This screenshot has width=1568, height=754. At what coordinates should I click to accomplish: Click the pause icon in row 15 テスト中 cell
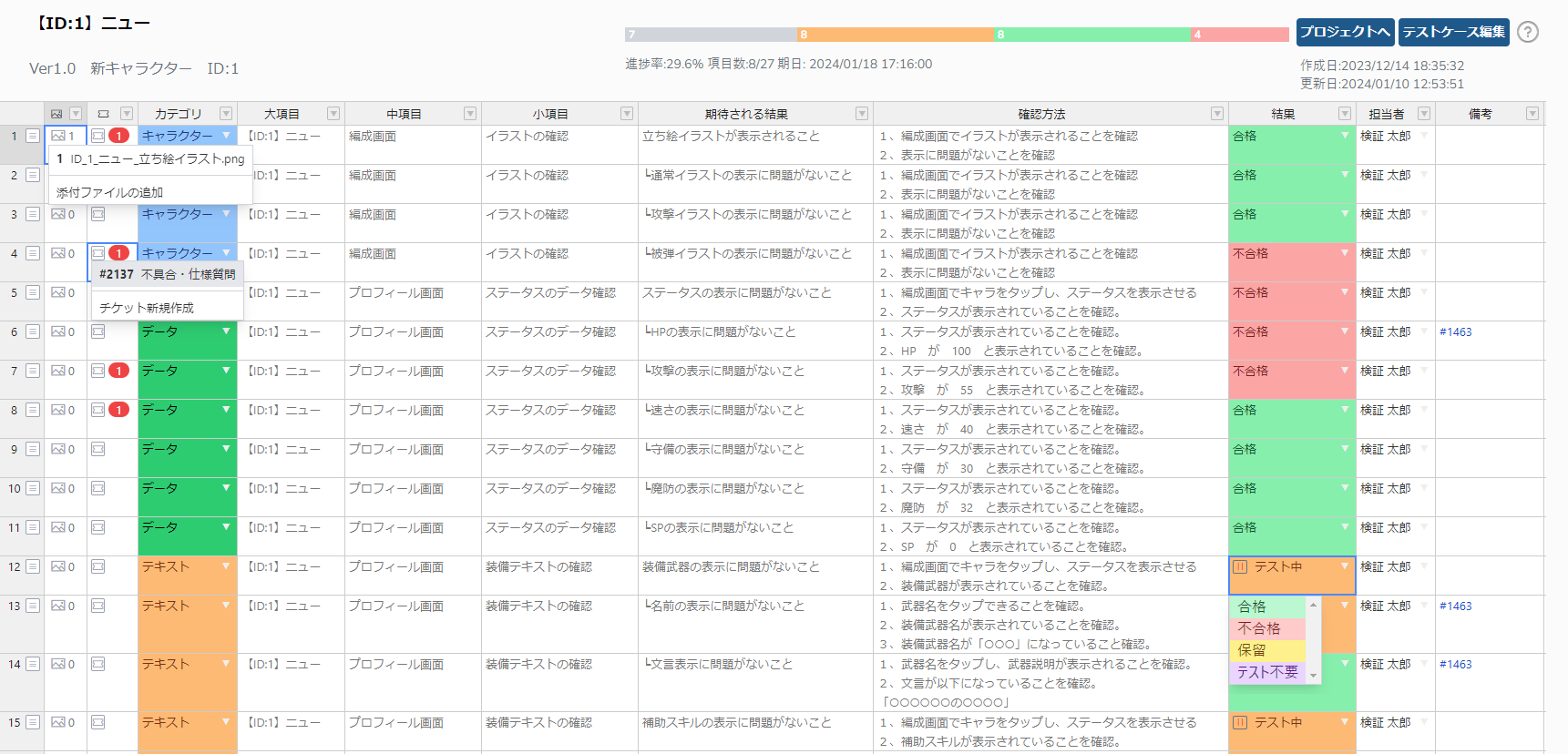click(1240, 722)
